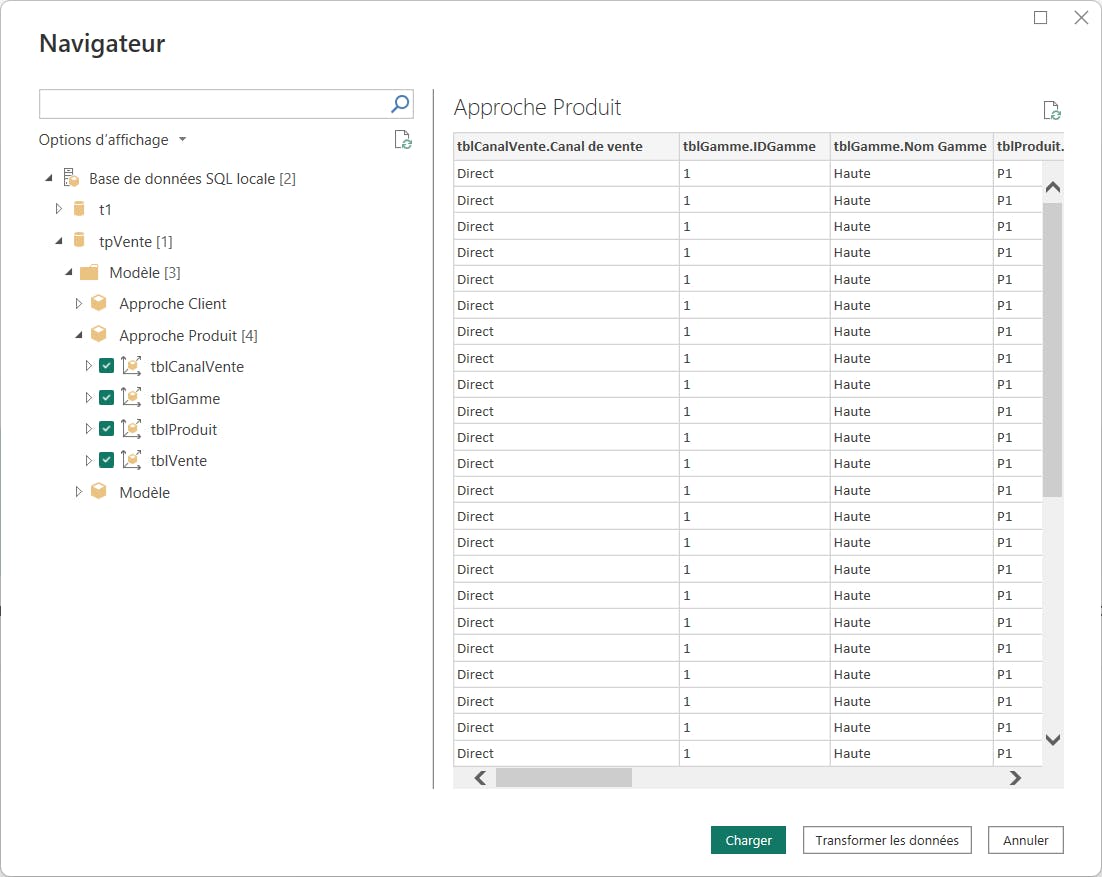This screenshot has width=1102, height=877.
Task: Select the Approche Produit tree item
Action: [188, 336]
